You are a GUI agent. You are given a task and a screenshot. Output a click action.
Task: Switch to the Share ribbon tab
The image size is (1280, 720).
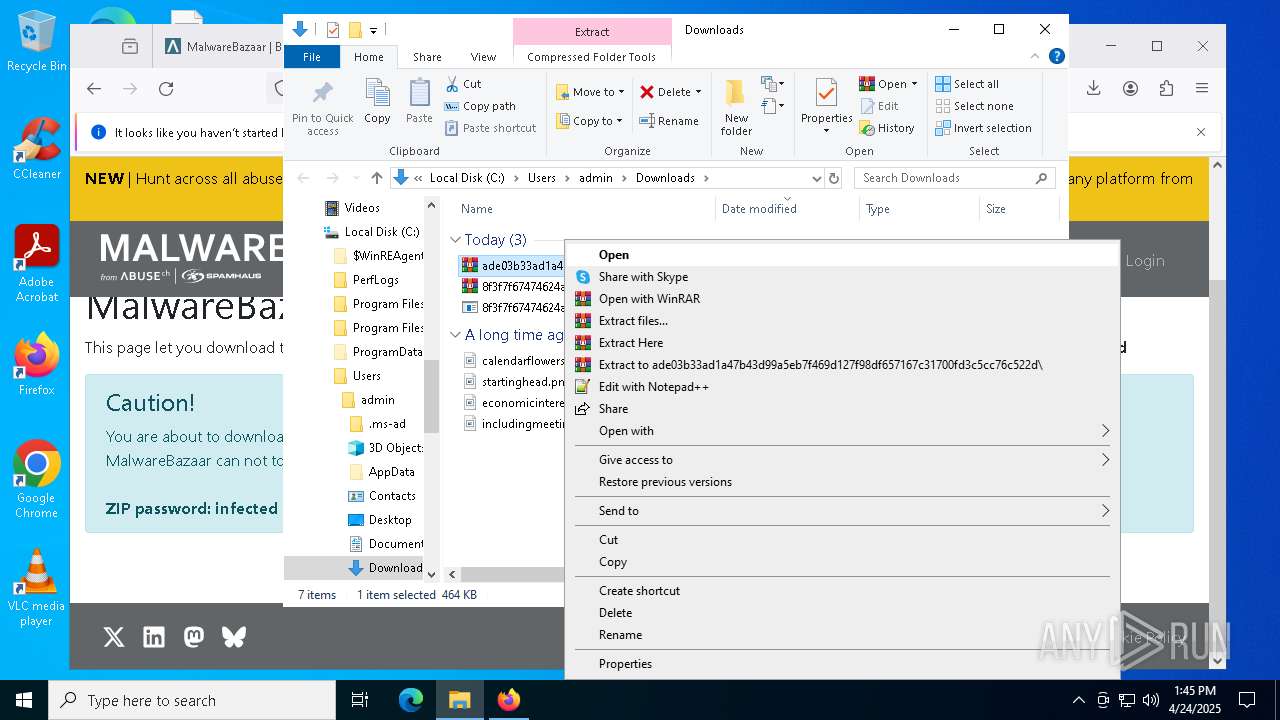[x=427, y=57]
